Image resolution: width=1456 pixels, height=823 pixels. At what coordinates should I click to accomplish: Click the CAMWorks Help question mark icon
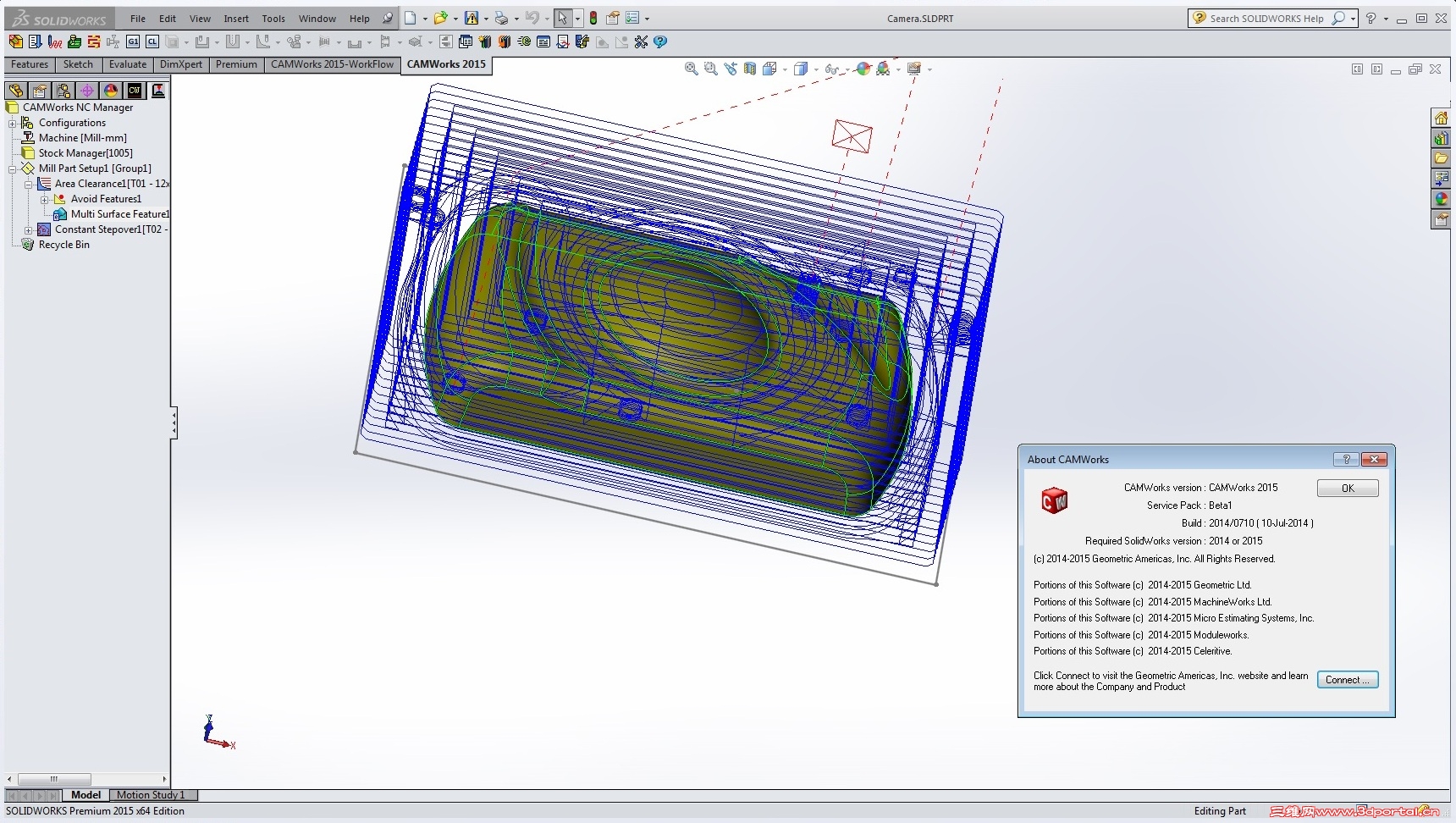pos(660,41)
